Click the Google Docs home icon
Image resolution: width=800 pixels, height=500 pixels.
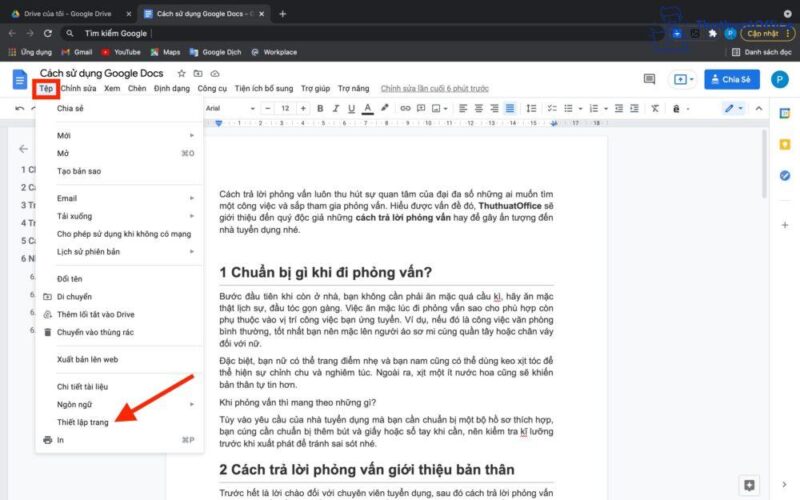(x=19, y=80)
